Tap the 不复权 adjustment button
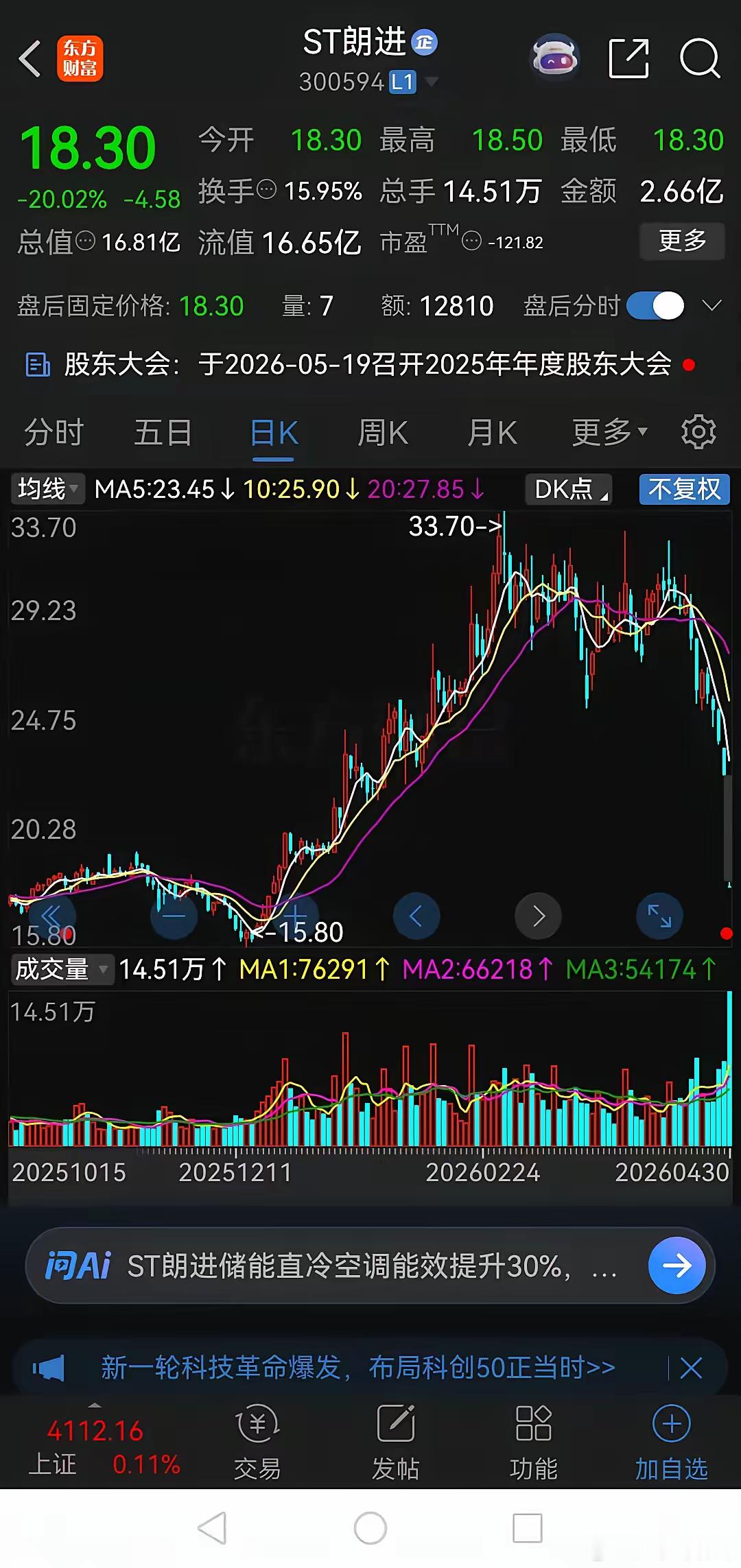 coord(684,489)
